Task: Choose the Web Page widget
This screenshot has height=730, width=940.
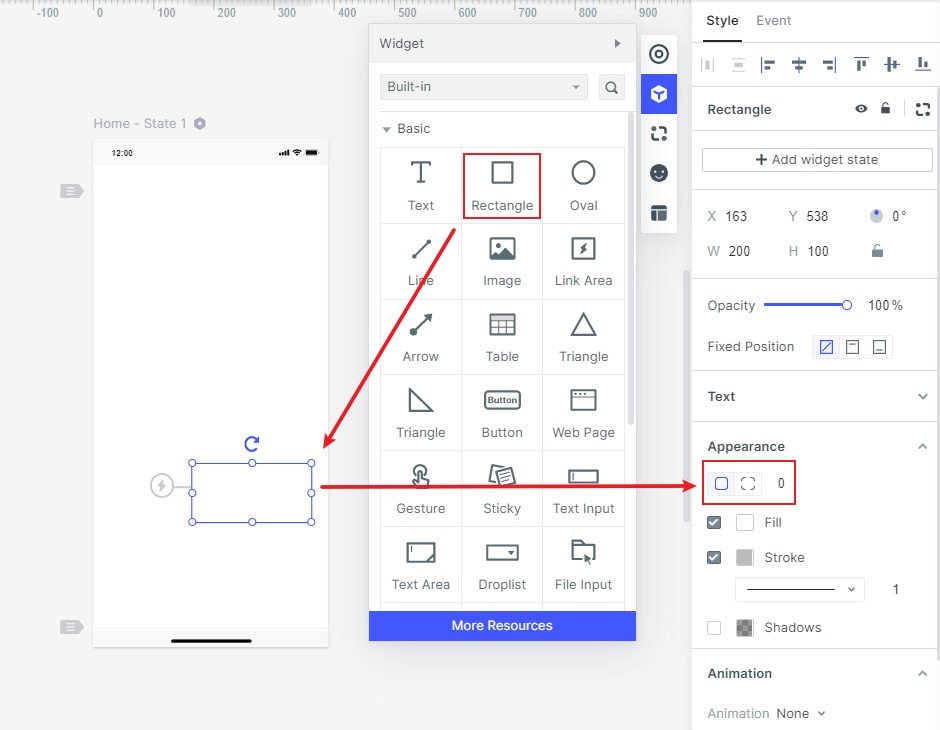Action: point(583,414)
